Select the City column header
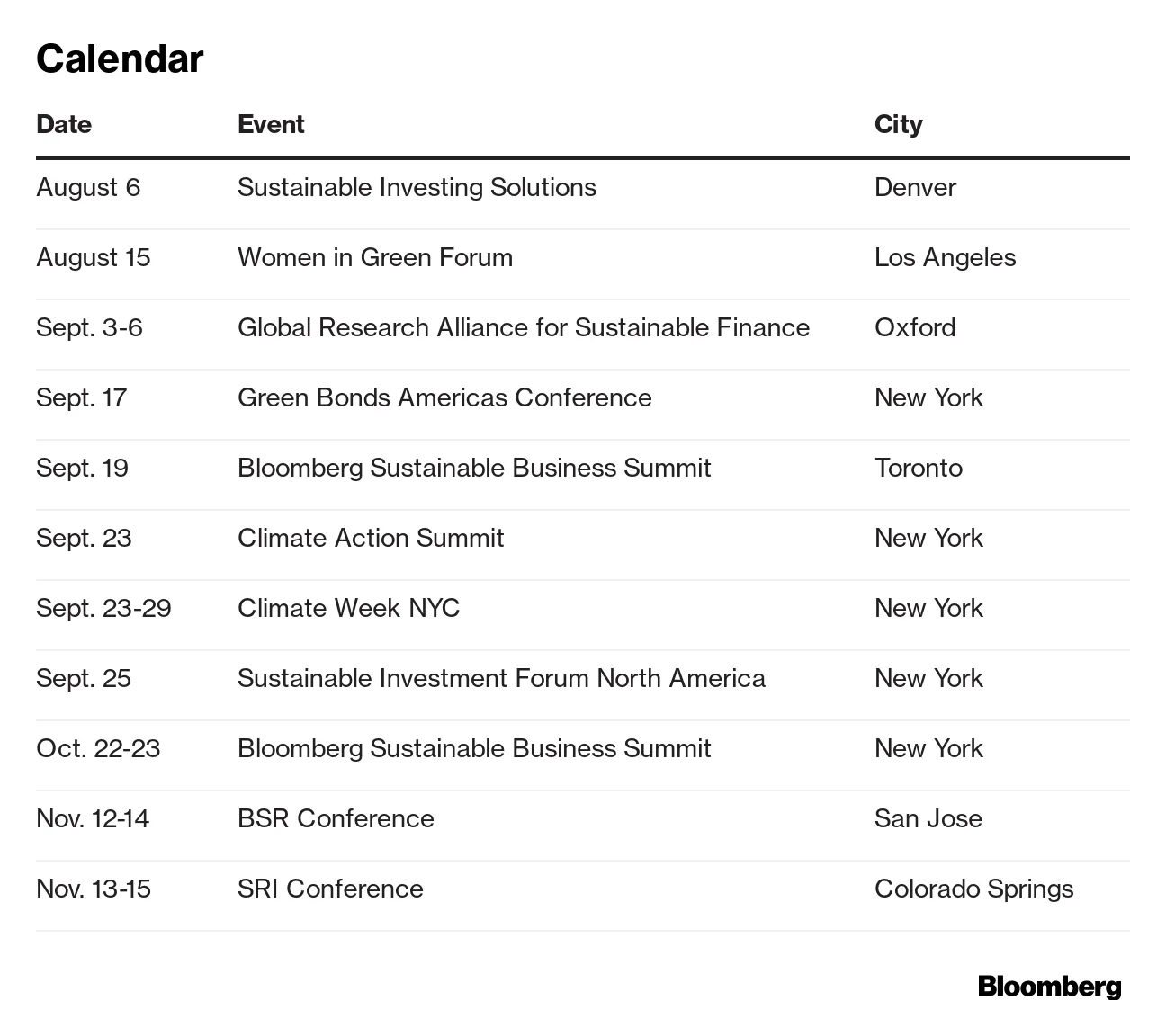Viewport: 1166px width, 1036px height. (898, 124)
